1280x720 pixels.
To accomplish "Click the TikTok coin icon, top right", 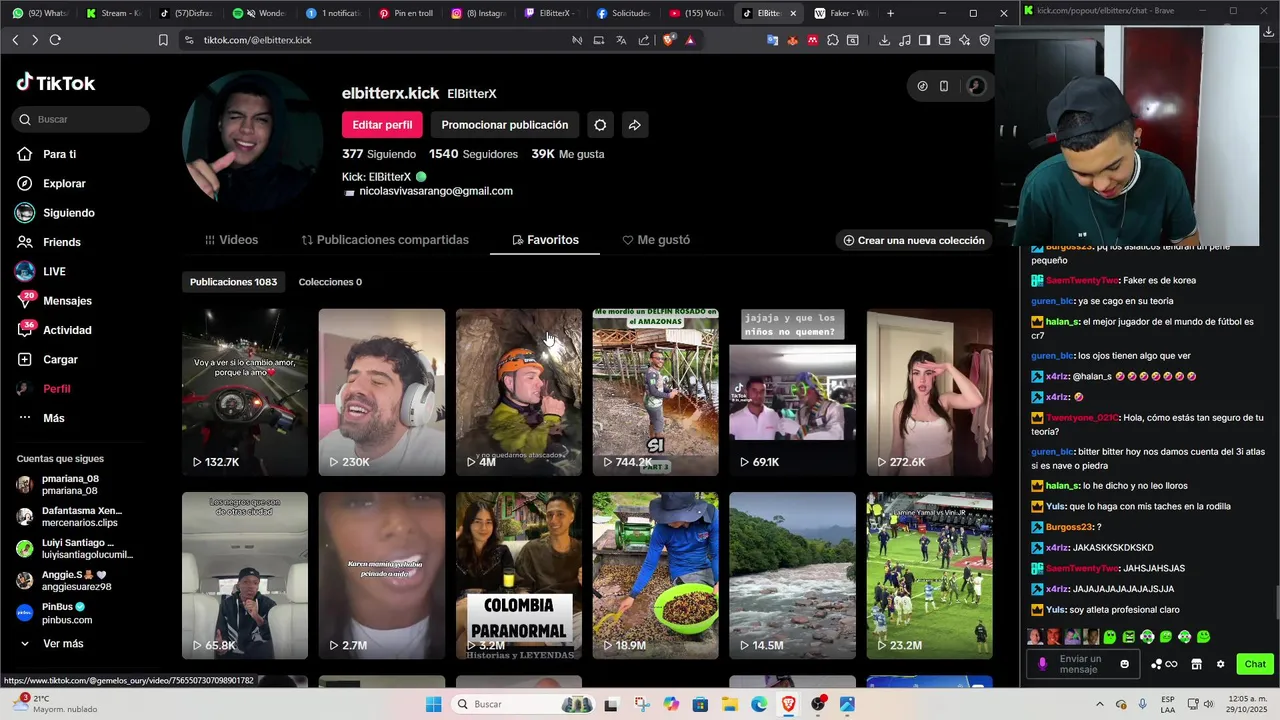I will [x=922, y=86].
